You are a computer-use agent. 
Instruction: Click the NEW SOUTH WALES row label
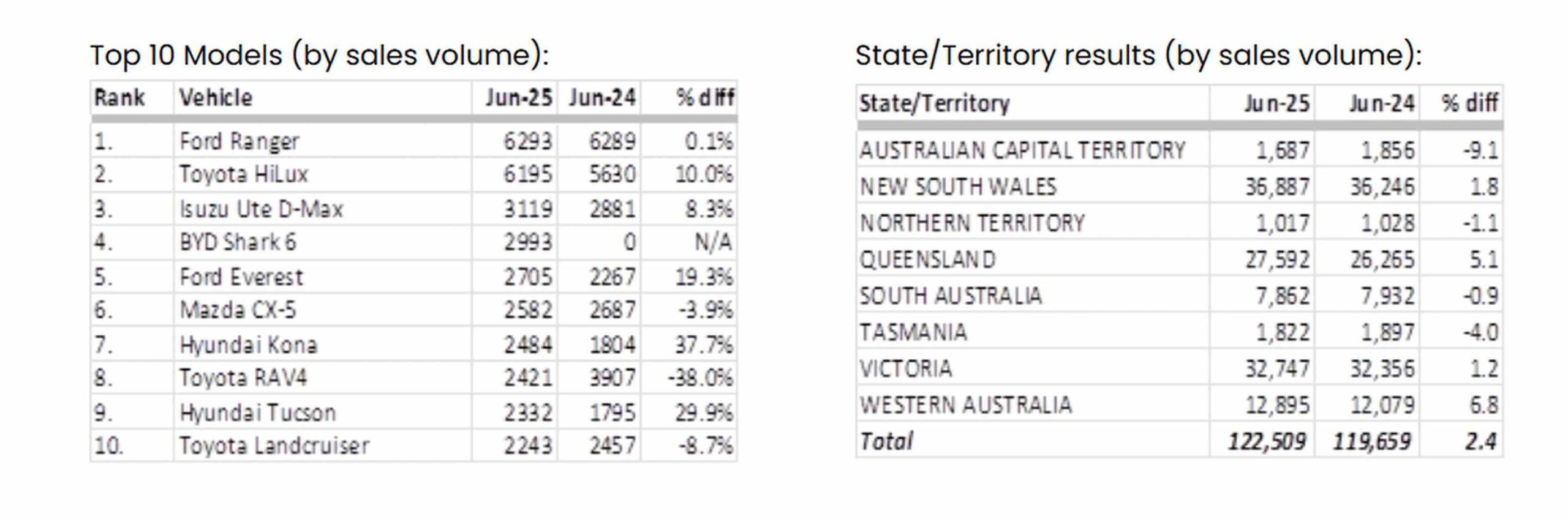point(958,187)
